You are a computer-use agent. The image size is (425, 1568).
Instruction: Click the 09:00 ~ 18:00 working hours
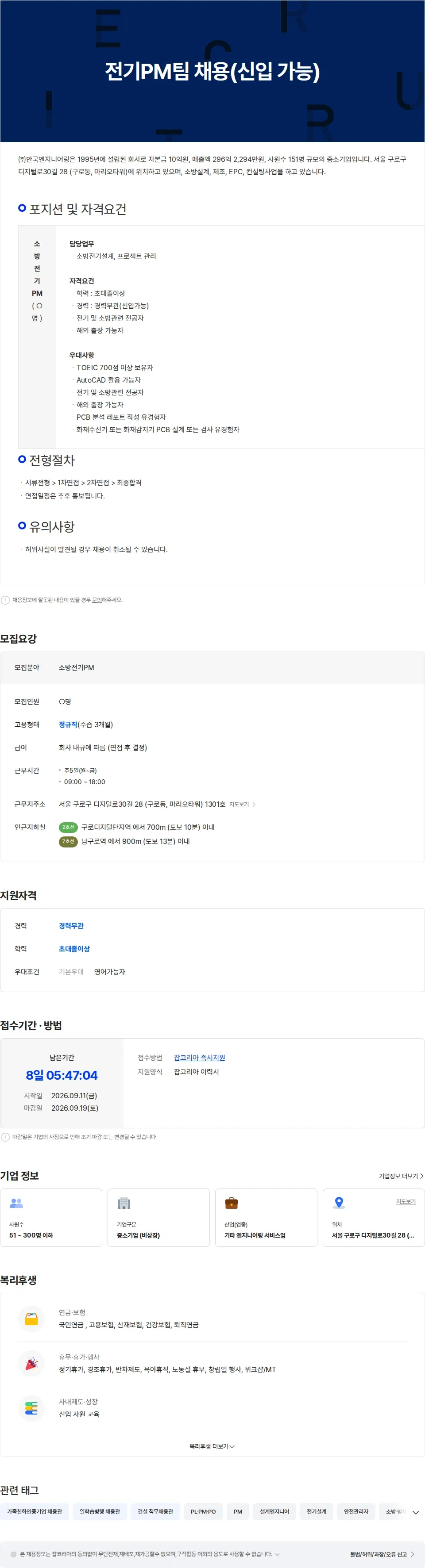point(85,782)
